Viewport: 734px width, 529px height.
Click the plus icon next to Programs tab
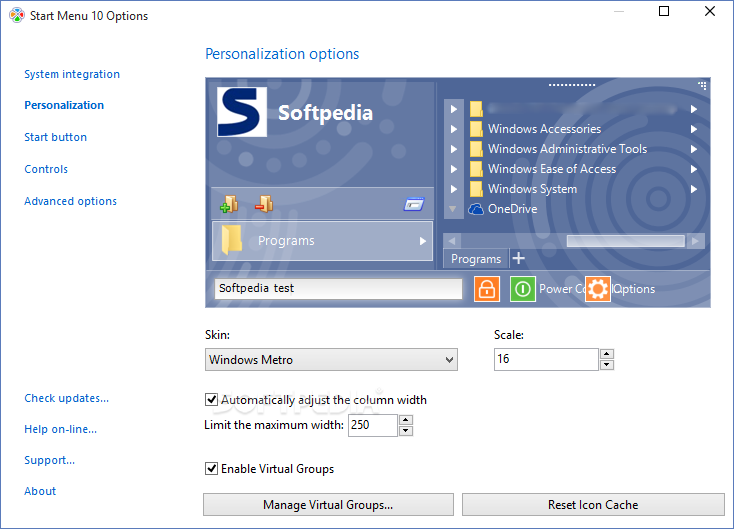(518, 258)
